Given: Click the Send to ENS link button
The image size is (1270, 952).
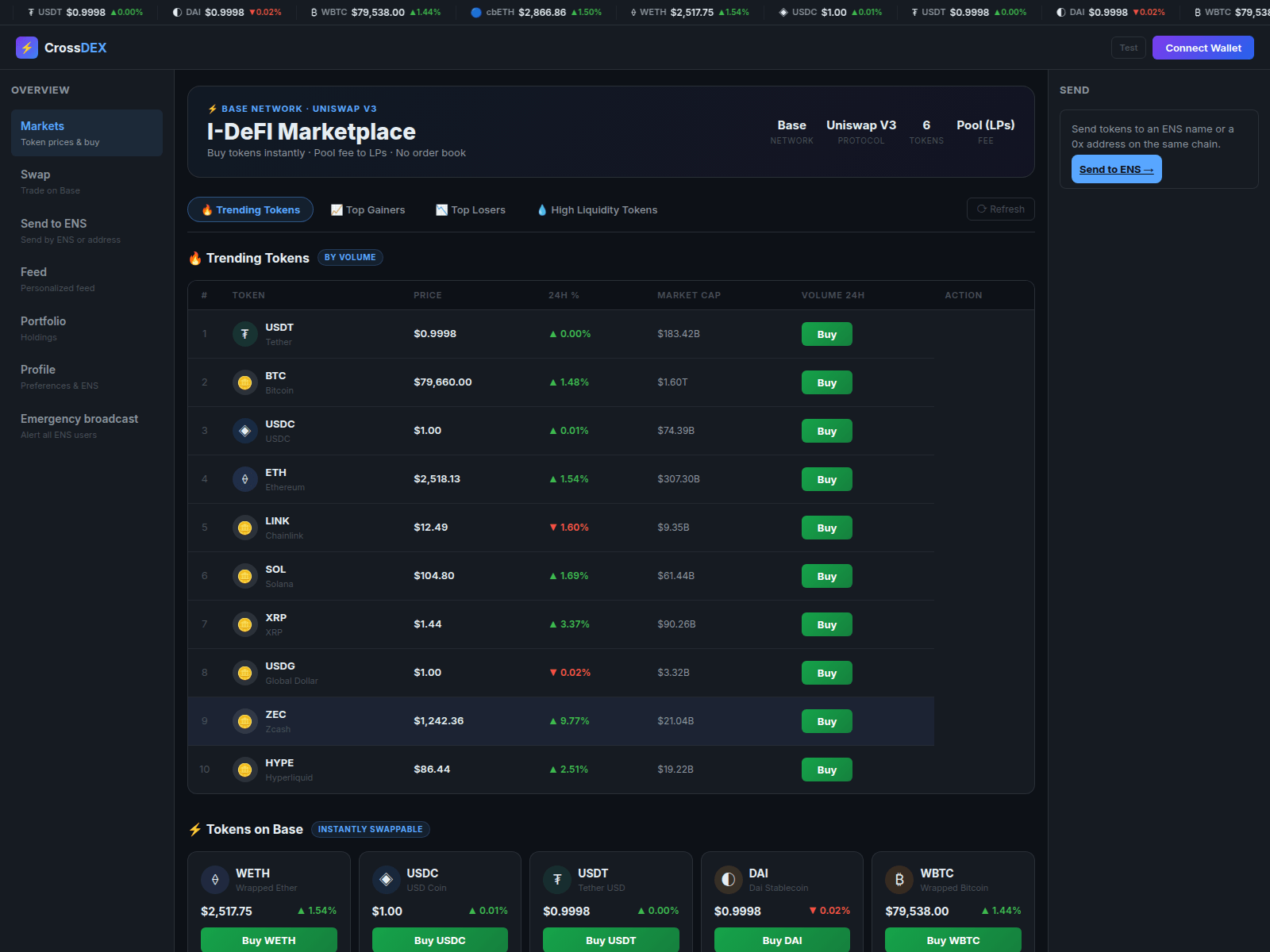Looking at the screenshot, I should [x=1117, y=169].
